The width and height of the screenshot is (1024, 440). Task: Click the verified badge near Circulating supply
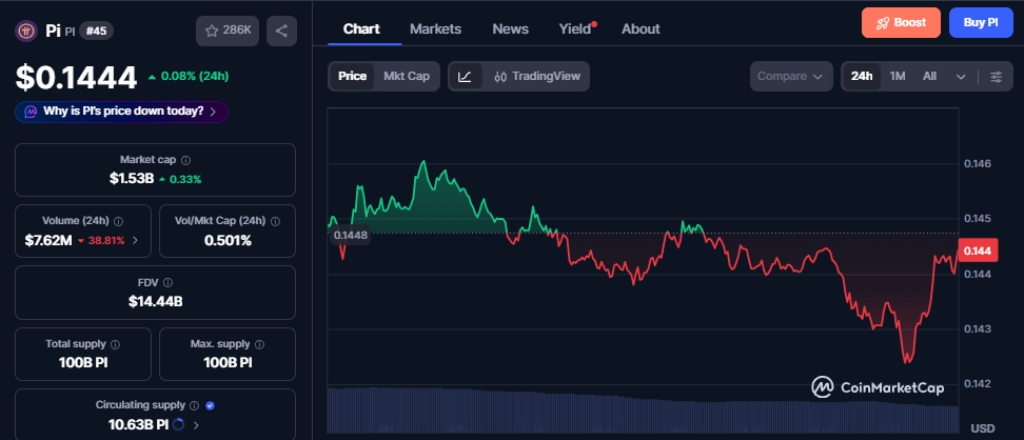coord(210,405)
